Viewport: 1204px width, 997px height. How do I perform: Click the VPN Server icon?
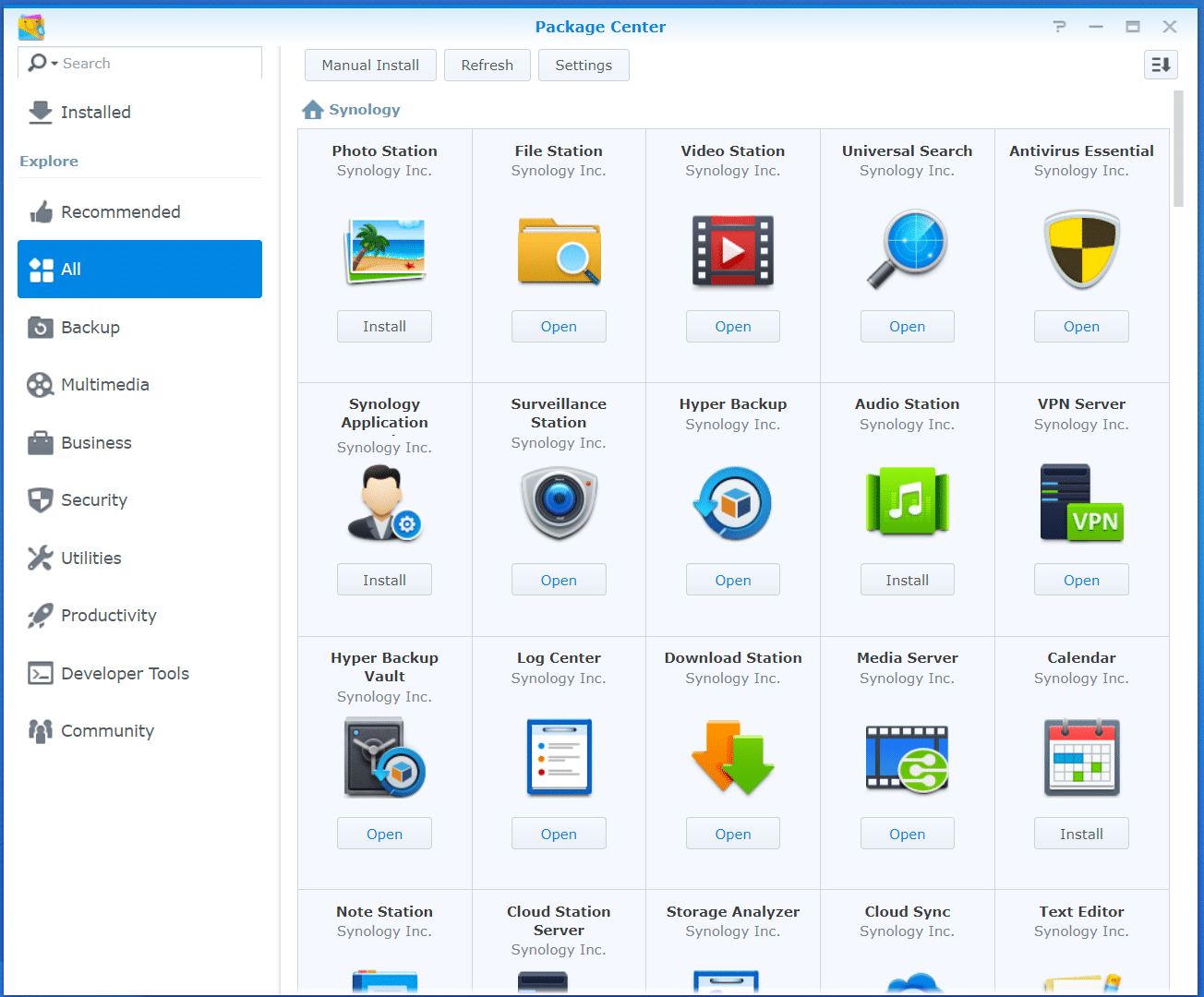click(1081, 503)
